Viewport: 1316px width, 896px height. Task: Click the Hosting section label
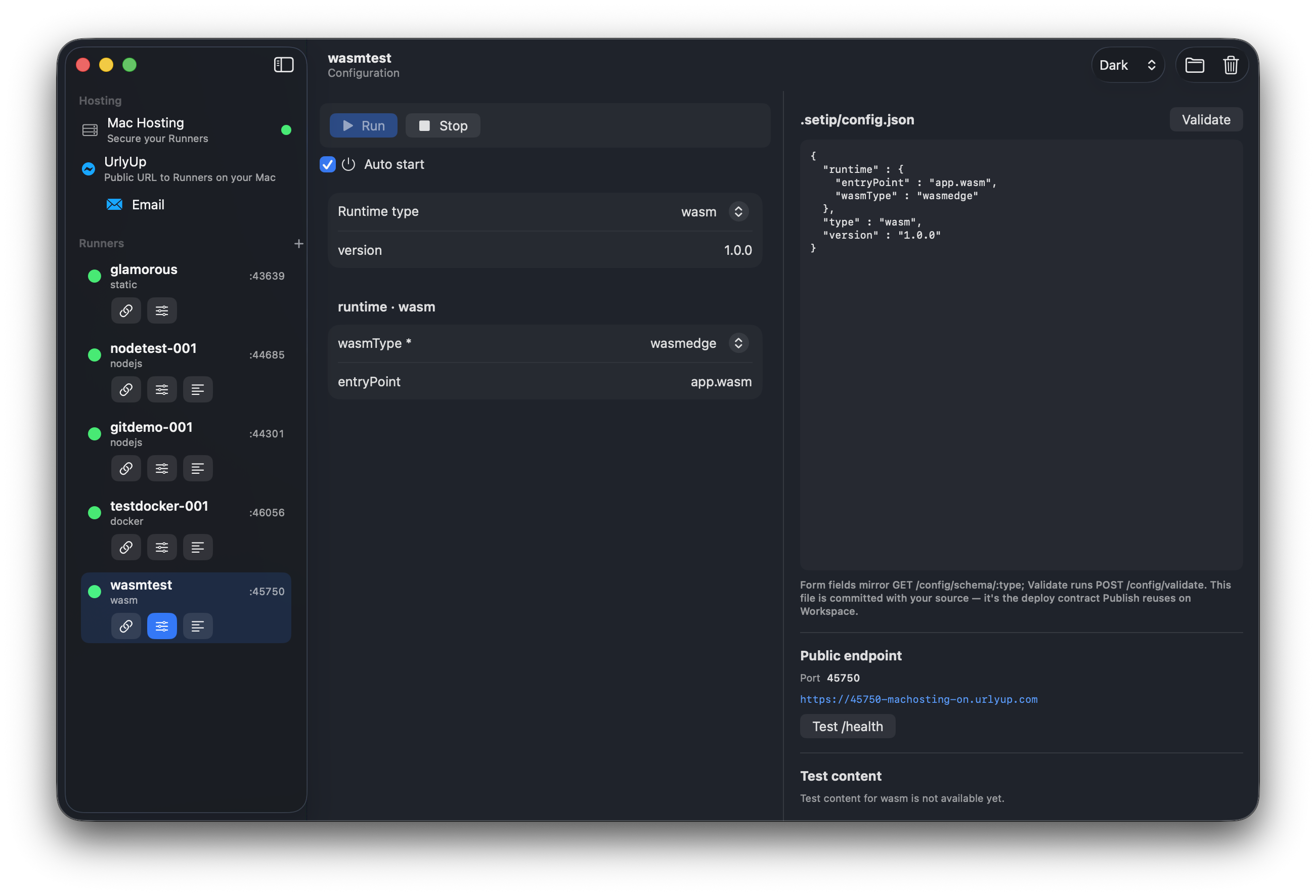tap(100, 101)
